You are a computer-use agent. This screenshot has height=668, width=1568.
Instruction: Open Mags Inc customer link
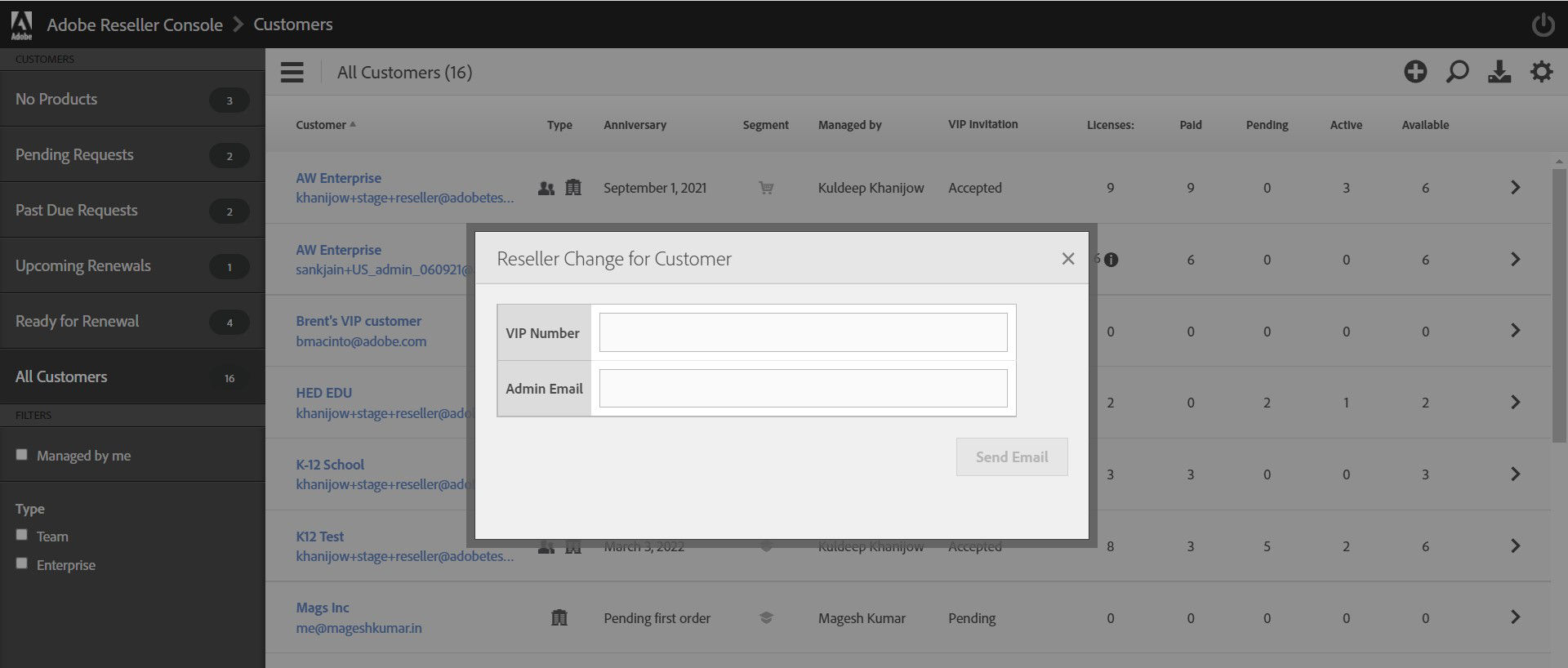[x=323, y=608]
